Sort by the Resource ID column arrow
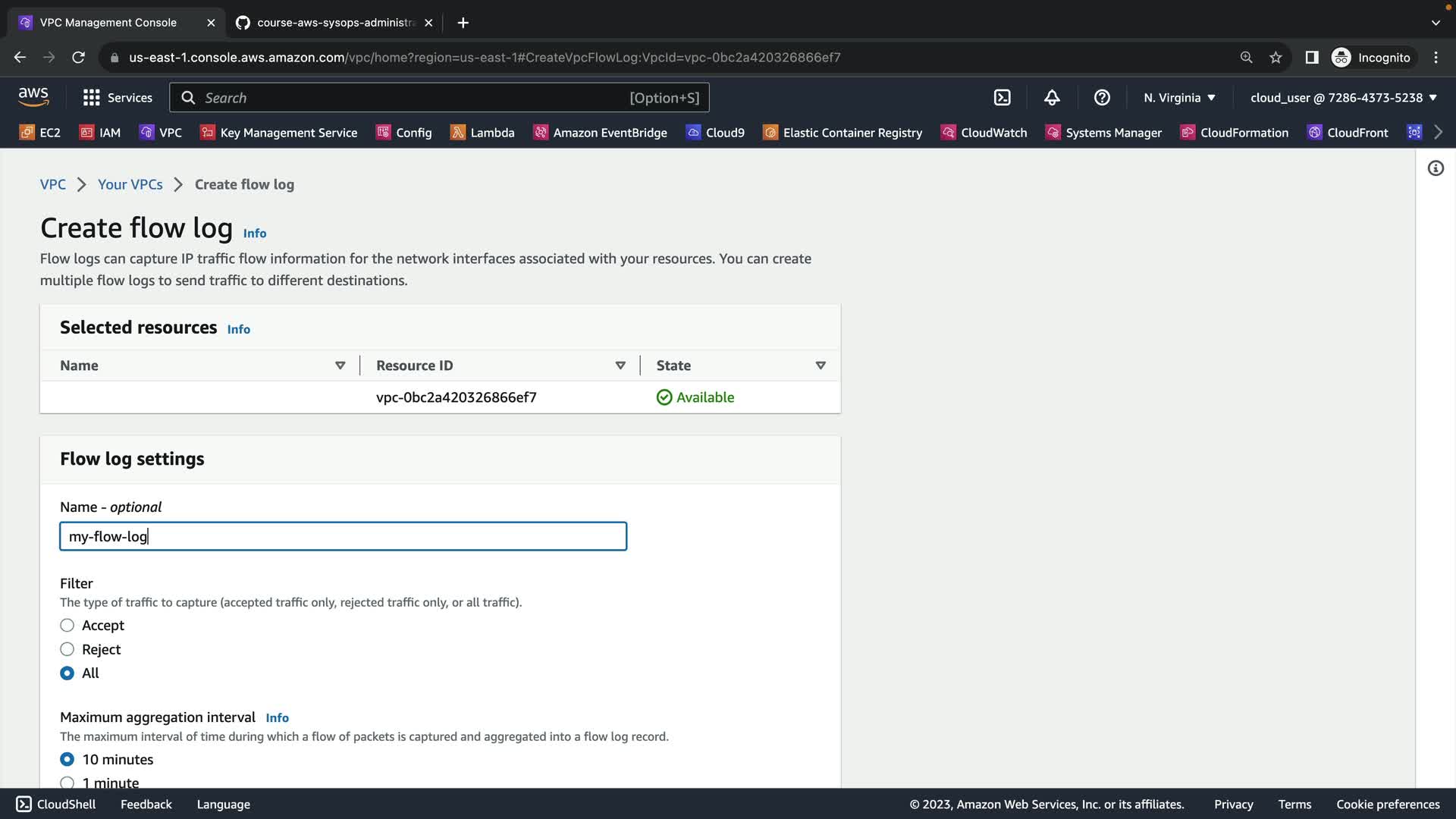 click(x=620, y=366)
